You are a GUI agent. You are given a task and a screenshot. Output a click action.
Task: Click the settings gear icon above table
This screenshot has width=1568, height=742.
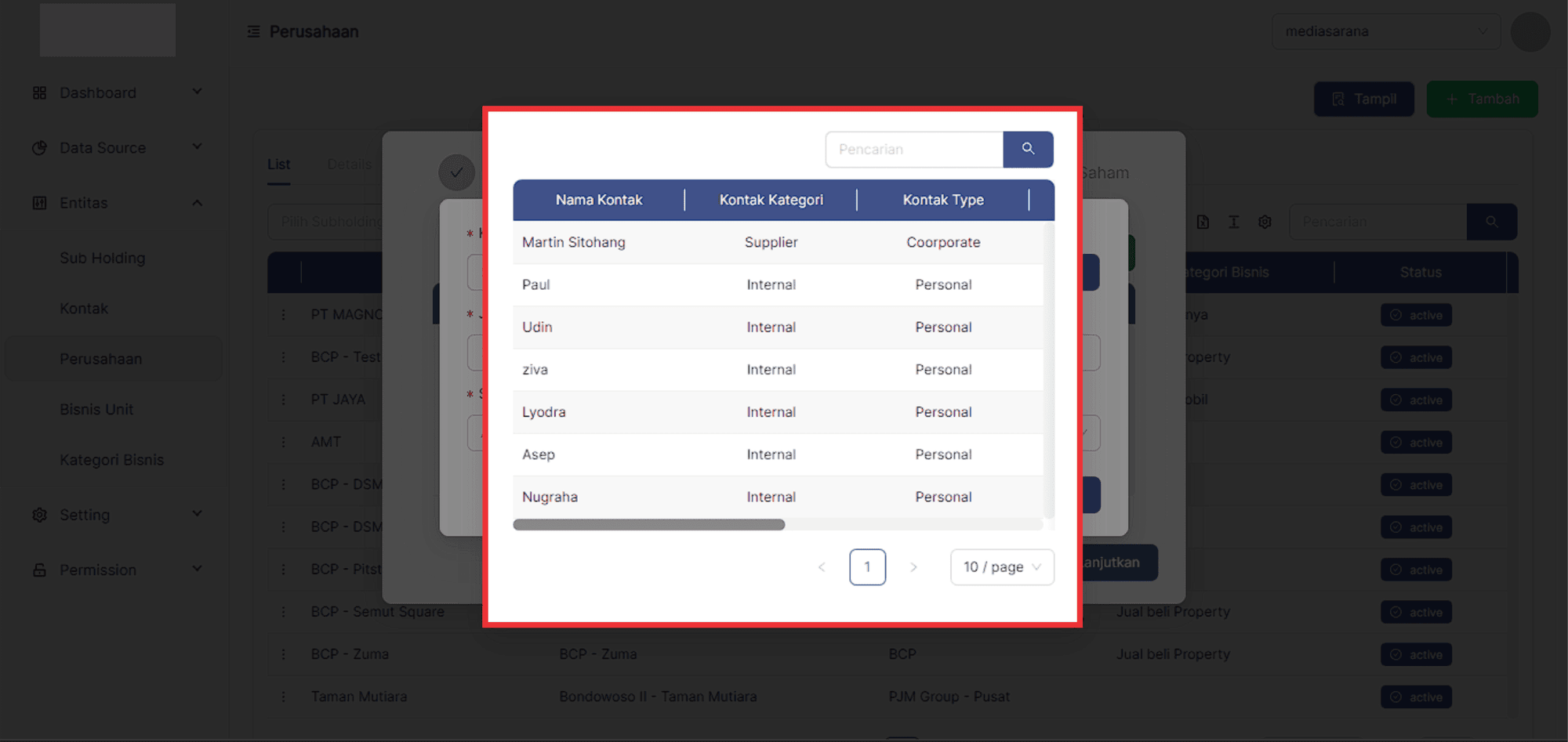point(1265,223)
